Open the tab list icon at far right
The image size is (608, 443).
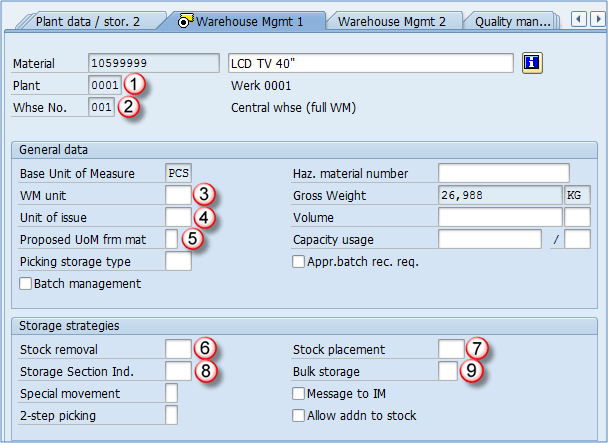click(x=599, y=19)
